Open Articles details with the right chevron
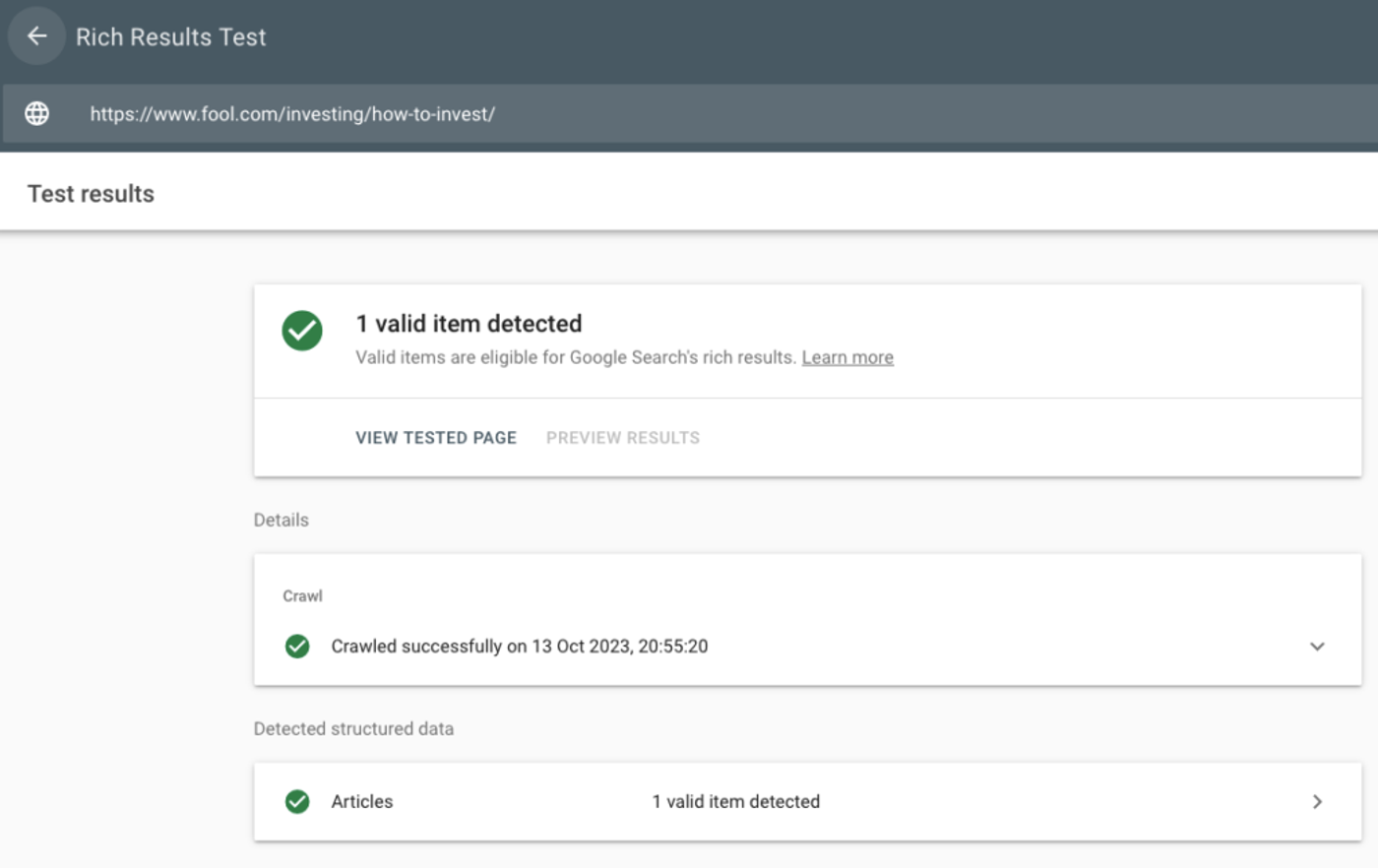 pyautogui.click(x=1317, y=802)
